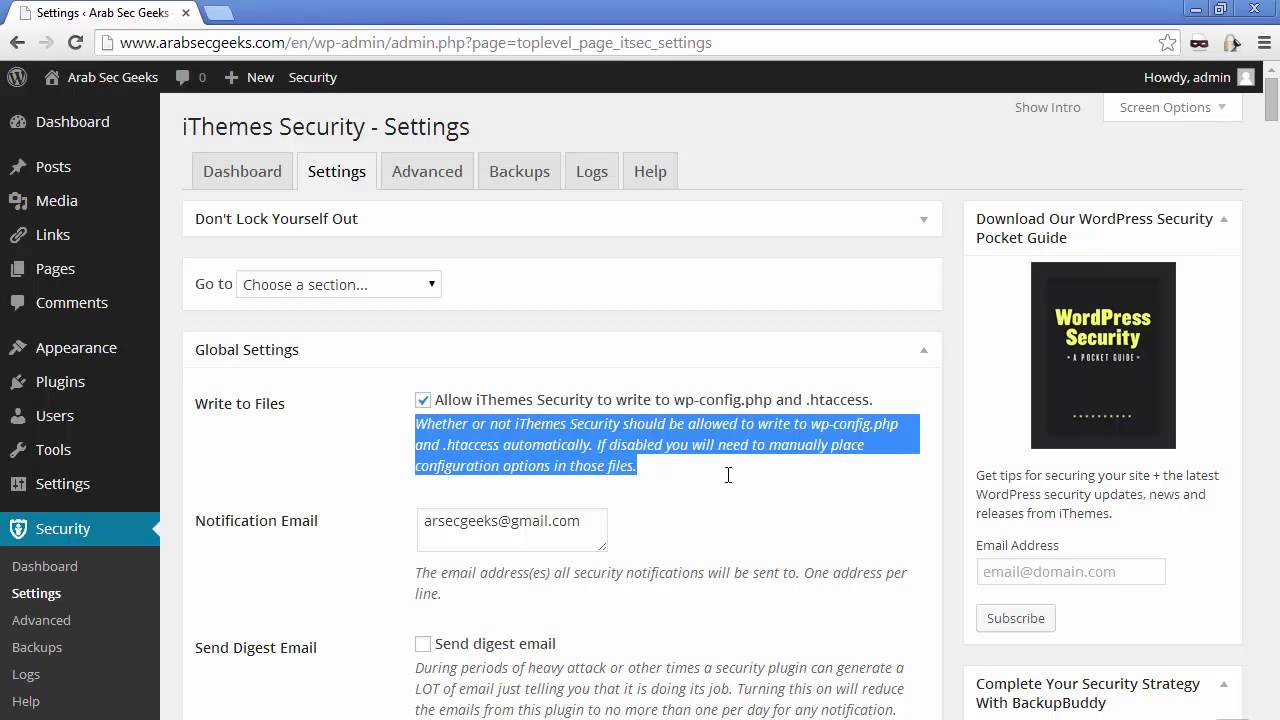The image size is (1280, 720).
Task: Open the Choose a section dropdown
Action: click(339, 284)
